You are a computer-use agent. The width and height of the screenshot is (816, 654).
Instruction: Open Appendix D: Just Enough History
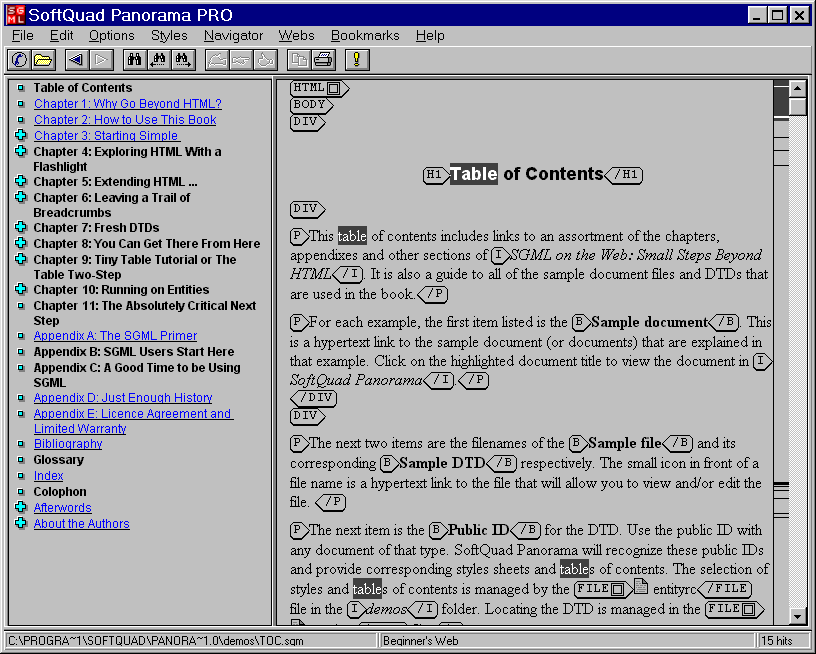click(123, 398)
